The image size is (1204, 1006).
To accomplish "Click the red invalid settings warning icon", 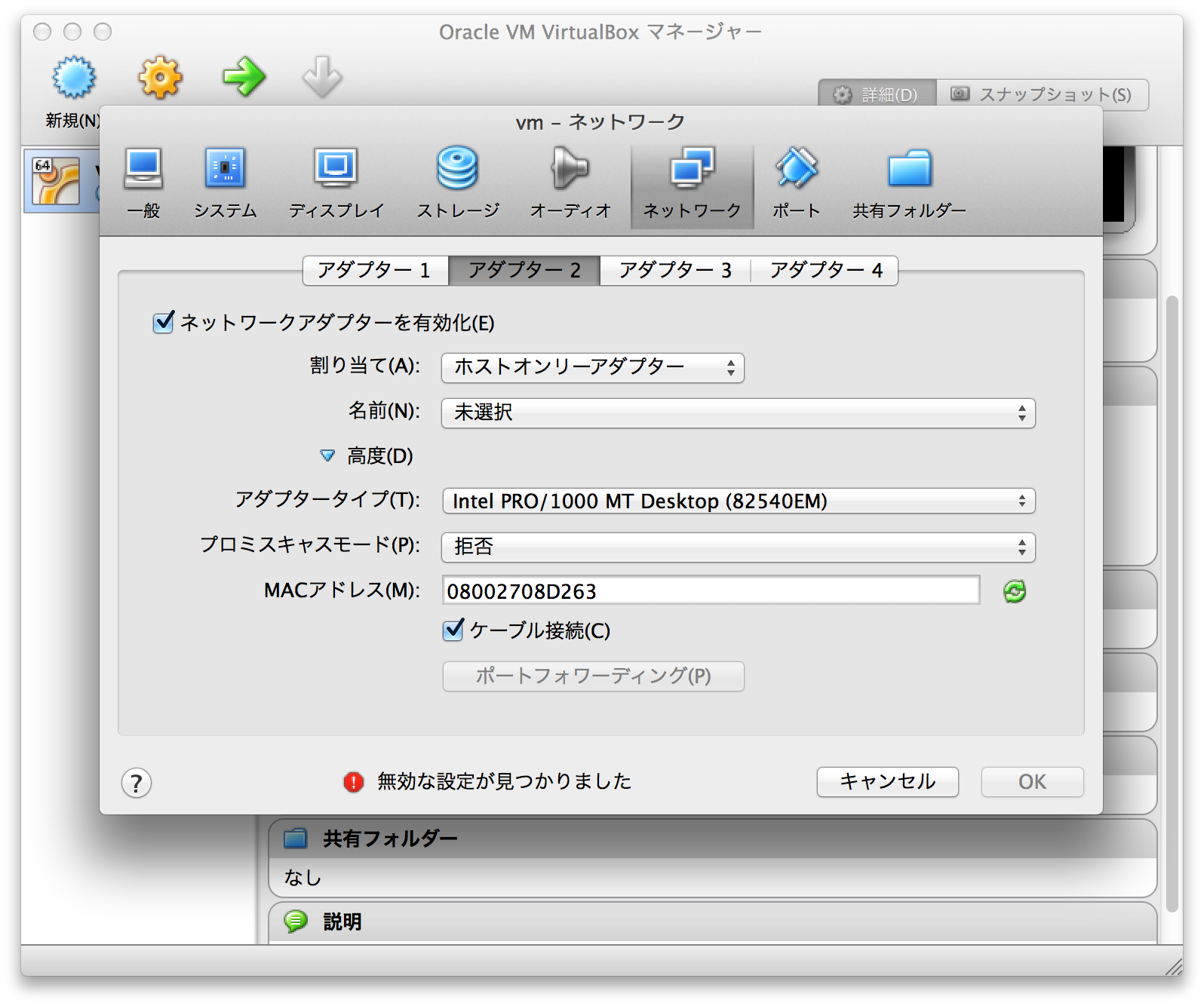I will (353, 782).
